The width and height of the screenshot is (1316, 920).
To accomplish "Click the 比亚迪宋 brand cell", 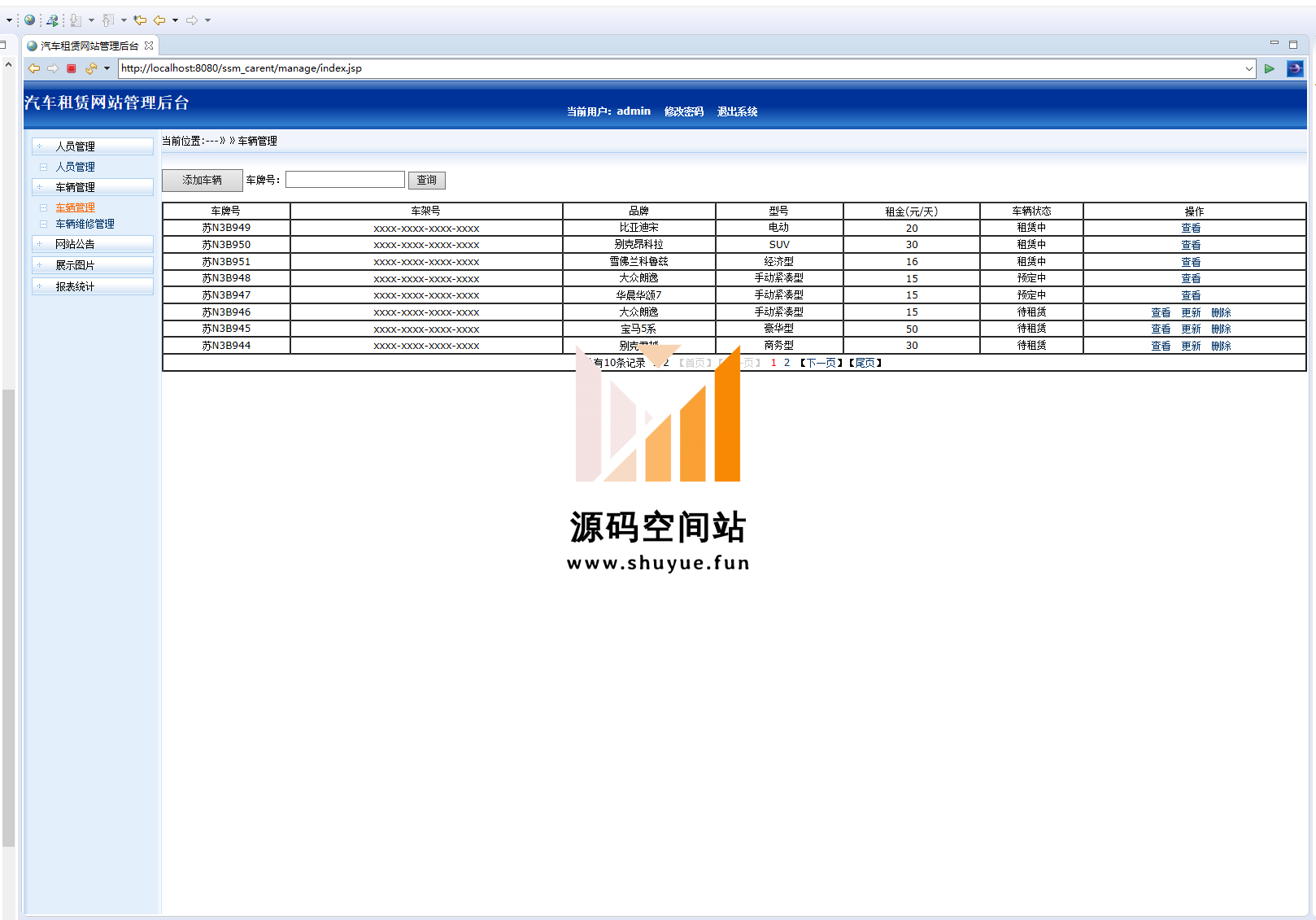I will coord(638,228).
